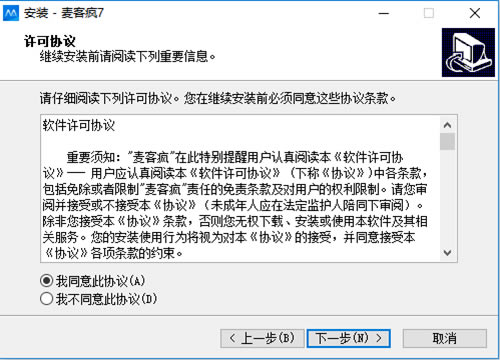Click the 麦客疯 app icon in title bar
Image resolution: width=500 pixels, height=360 pixels.
[11, 13]
